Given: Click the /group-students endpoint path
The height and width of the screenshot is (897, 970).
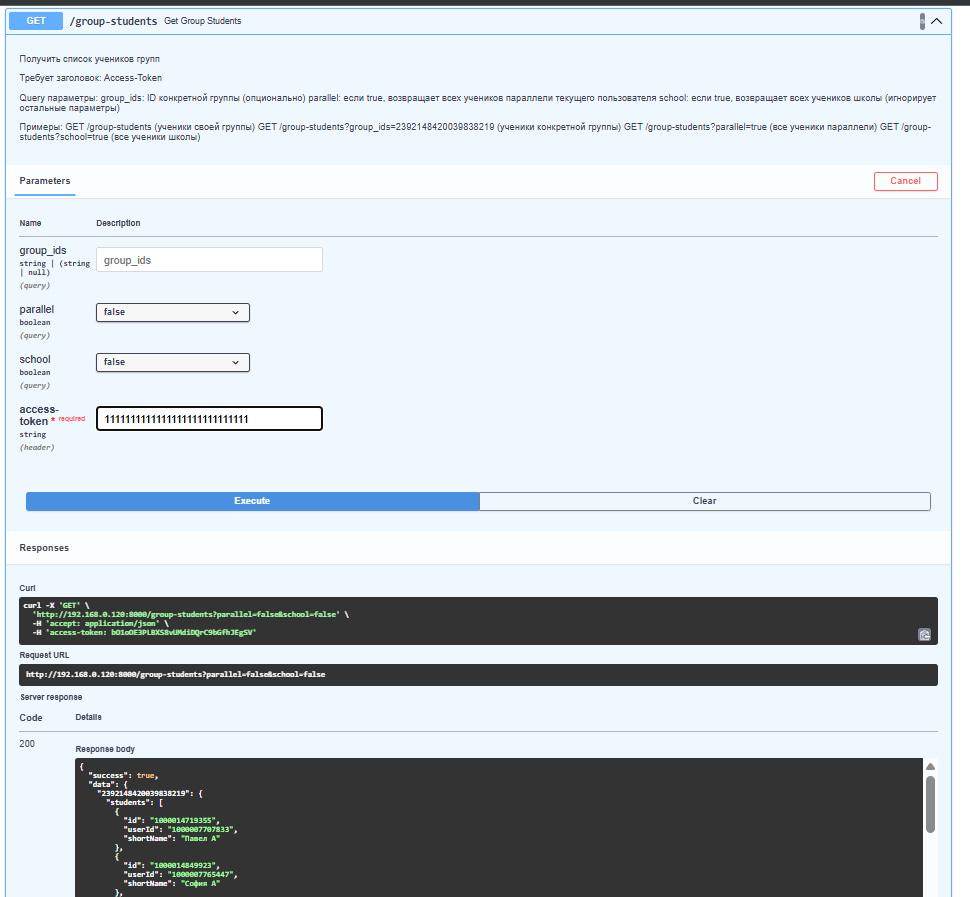Looking at the screenshot, I should [113, 20].
